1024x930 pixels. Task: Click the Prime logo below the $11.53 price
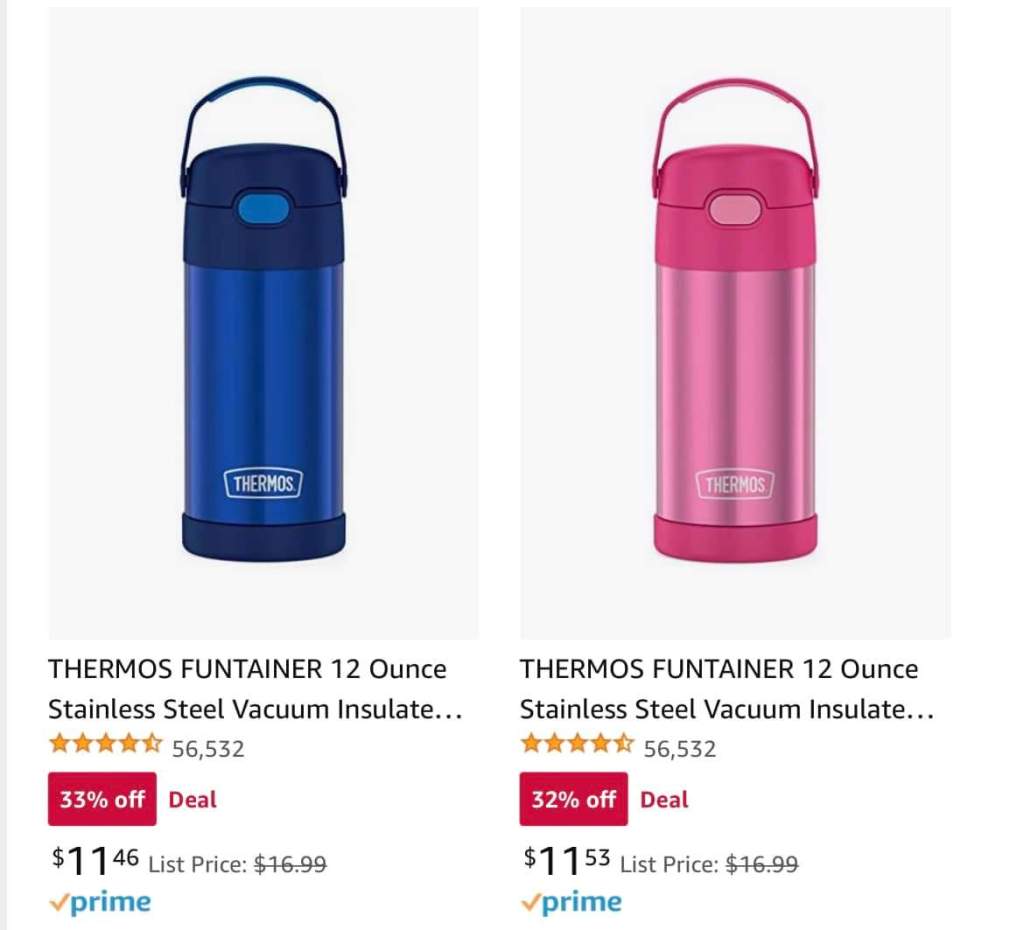[572, 903]
